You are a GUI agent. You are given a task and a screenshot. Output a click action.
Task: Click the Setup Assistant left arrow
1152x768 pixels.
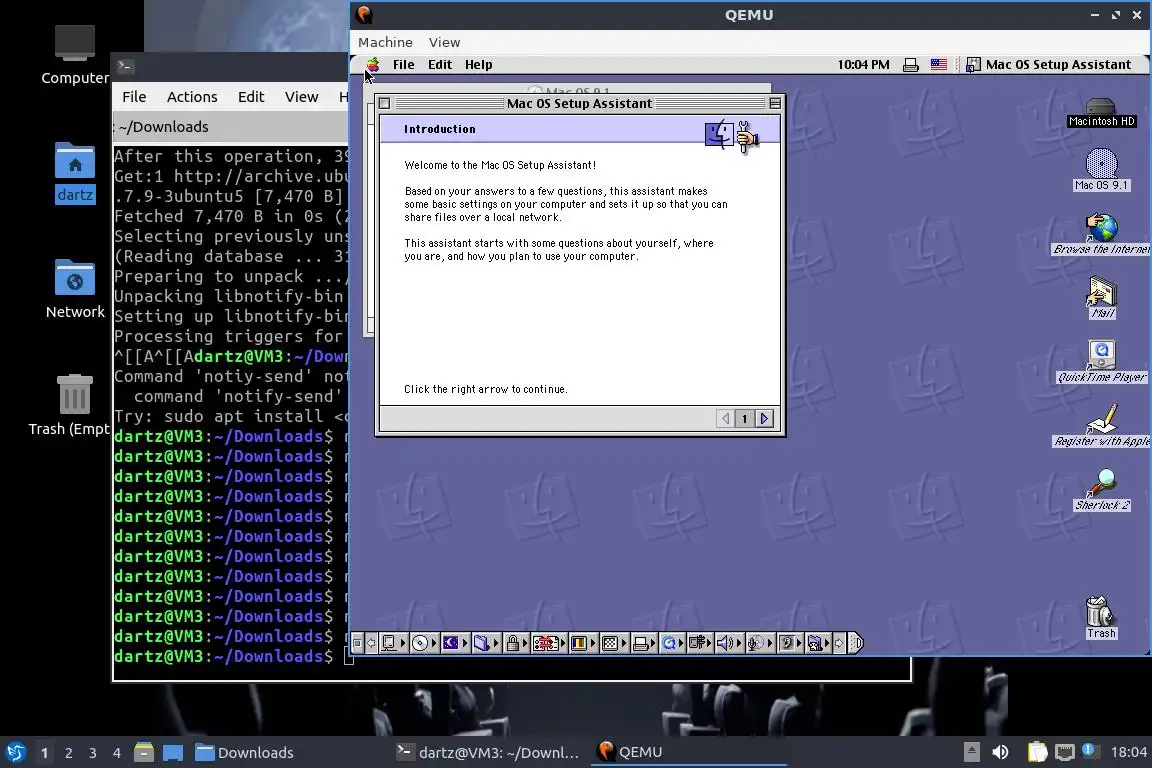[x=725, y=418]
